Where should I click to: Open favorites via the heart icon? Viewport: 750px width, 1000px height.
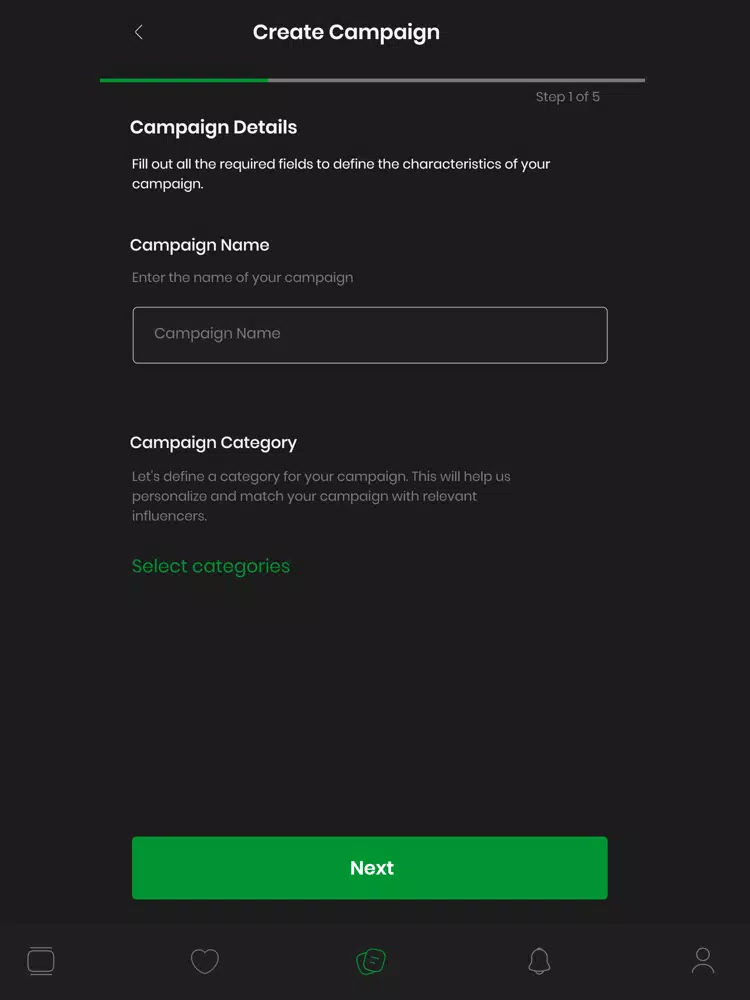pos(205,961)
